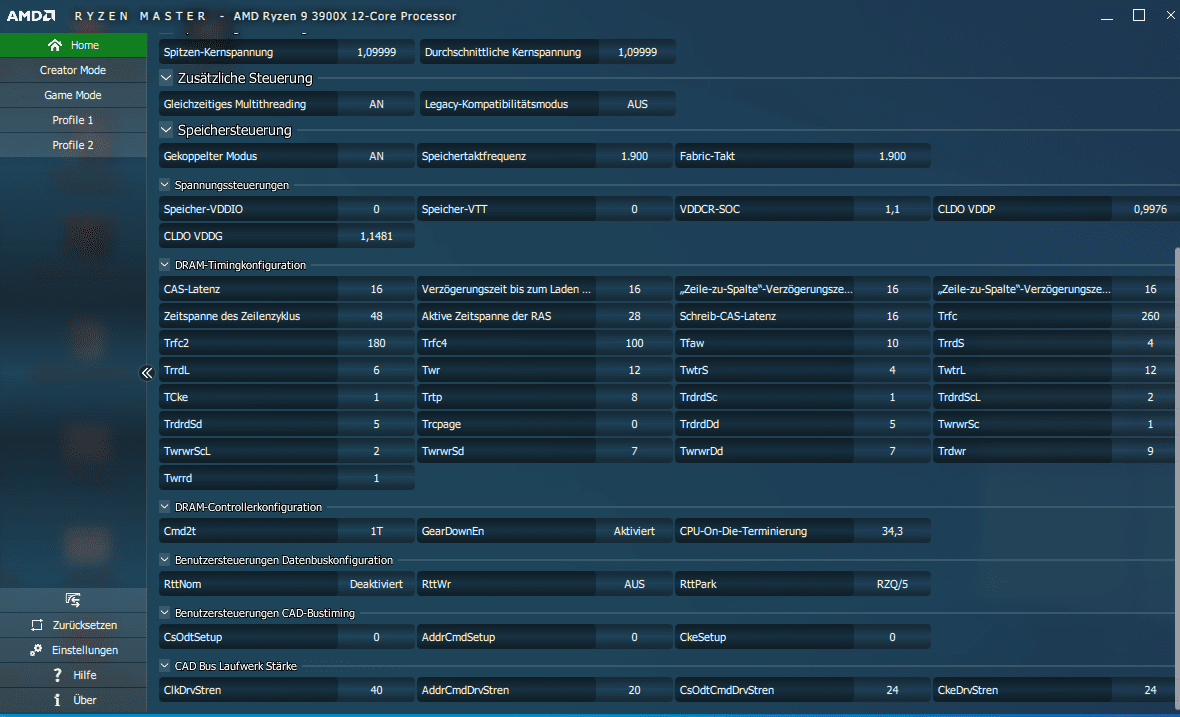Click RttWr AUS value
The height and width of the screenshot is (717, 1180).
pyautogui.click(x=634, y=584)
